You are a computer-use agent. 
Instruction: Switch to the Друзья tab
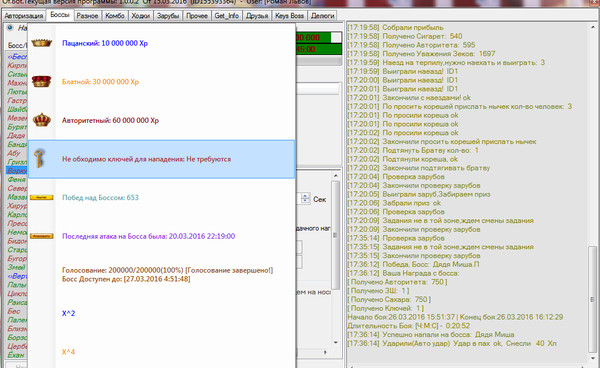pyautogui.click(x=257, y=16)
